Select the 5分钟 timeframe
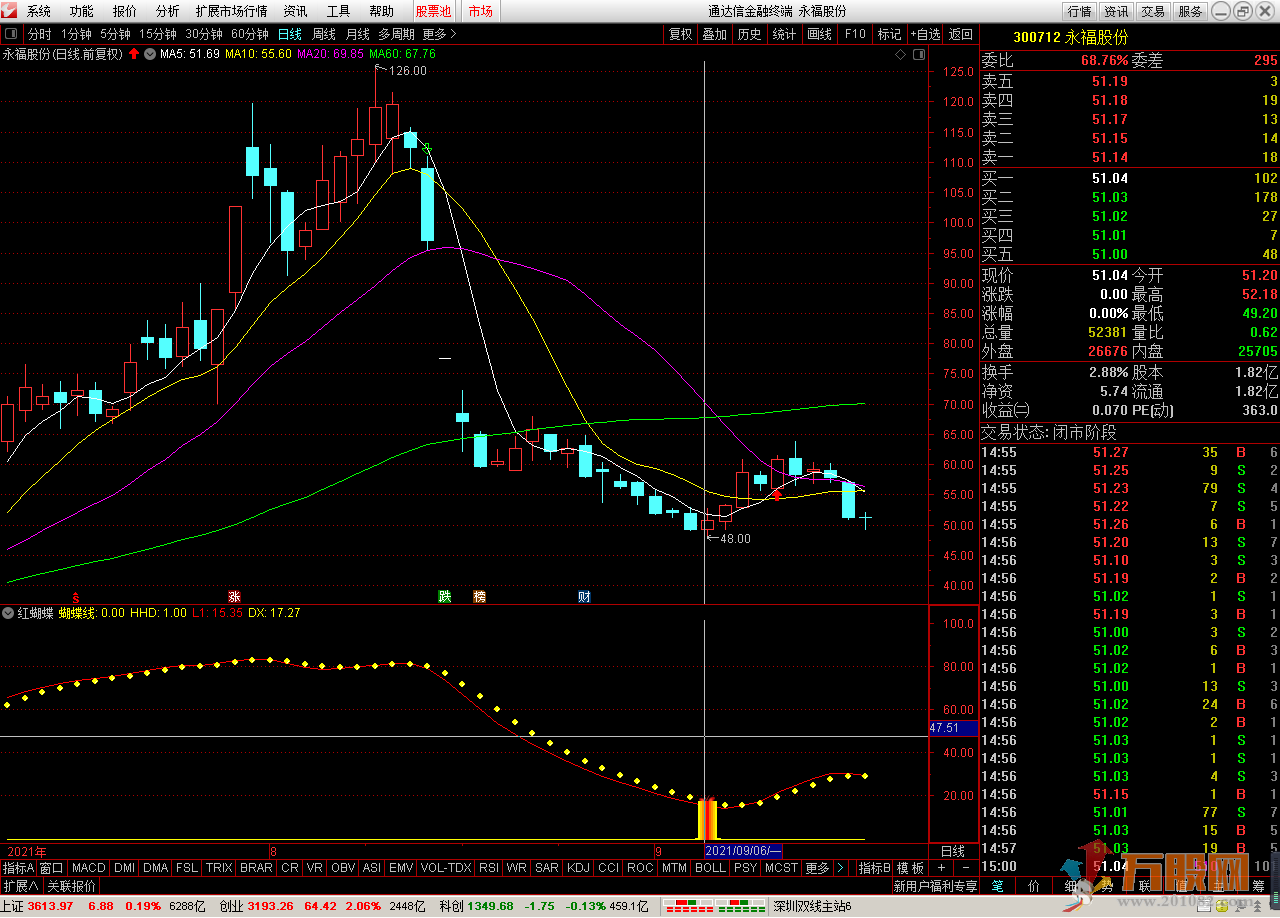Image resolution: width=1280 pixels, height=918 pixels. (116, 34)
